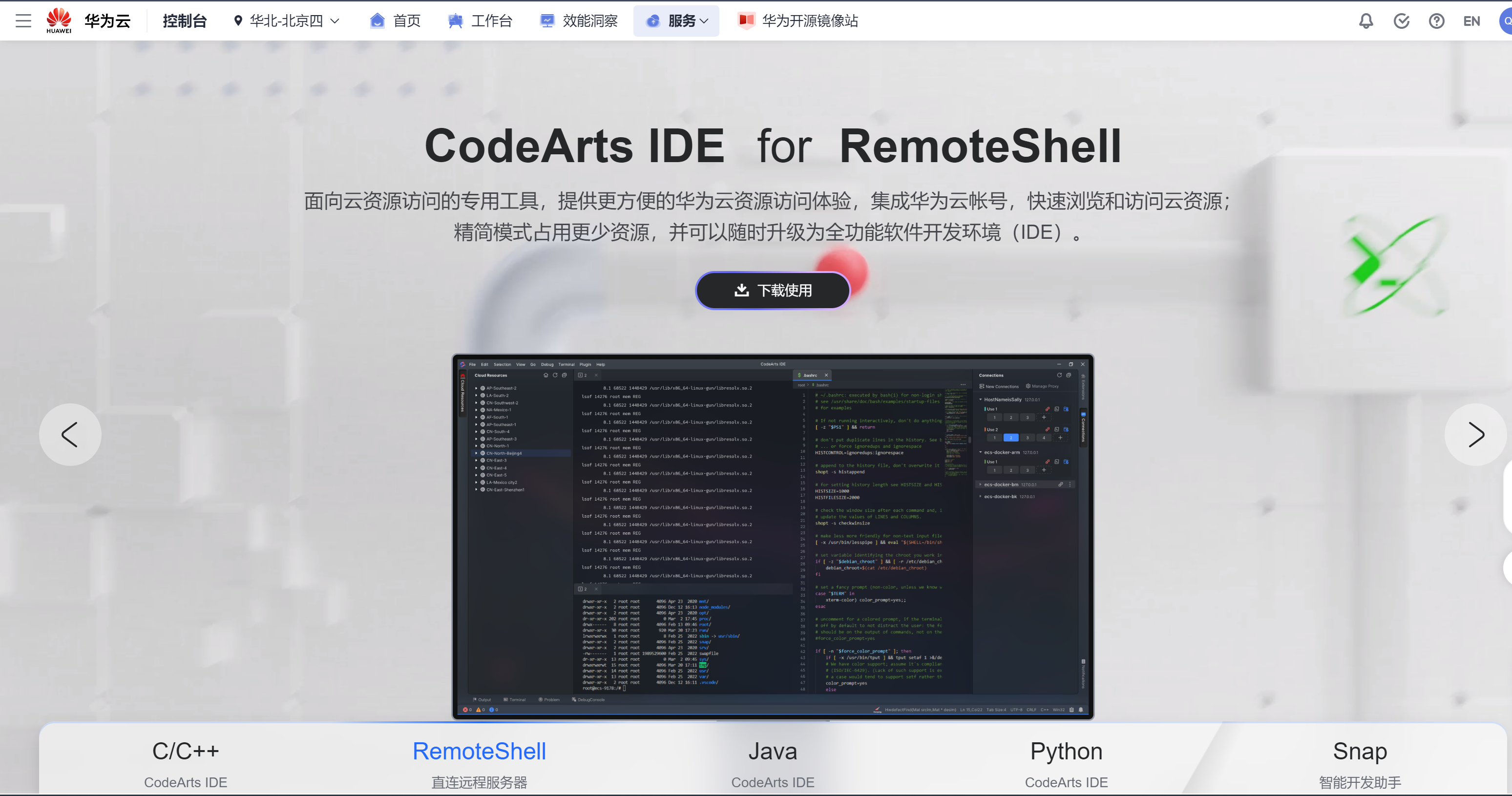Expand the 华北-北京四 region dropdown
1512x796 pixels.
pos(287,21)
